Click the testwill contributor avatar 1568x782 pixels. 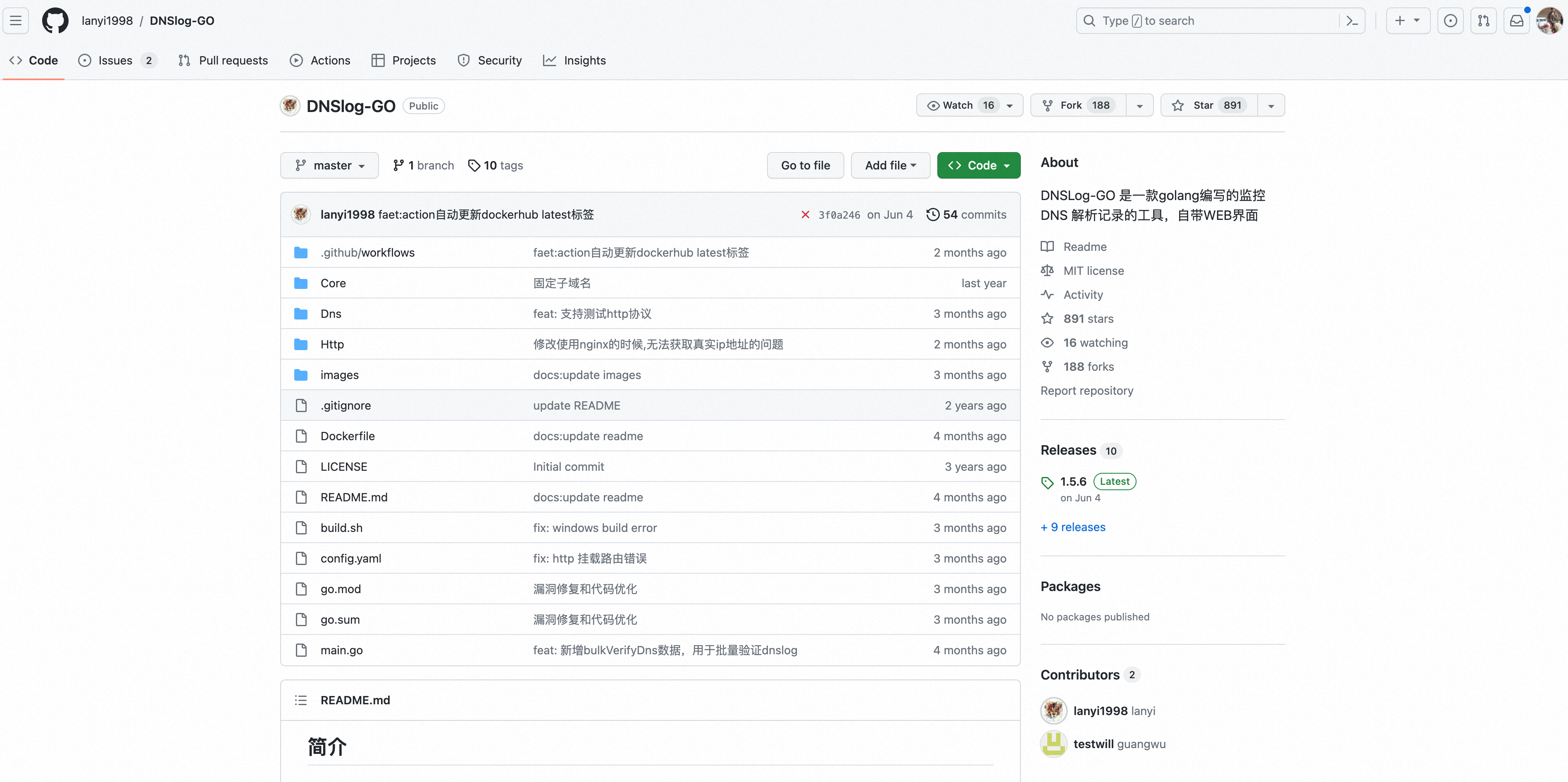[x=1053, y=744]
